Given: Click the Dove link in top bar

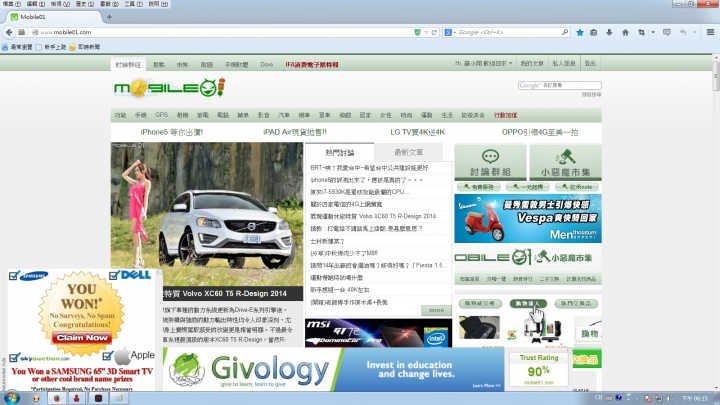Looking at the screenshot, I should tap(267, 65).
